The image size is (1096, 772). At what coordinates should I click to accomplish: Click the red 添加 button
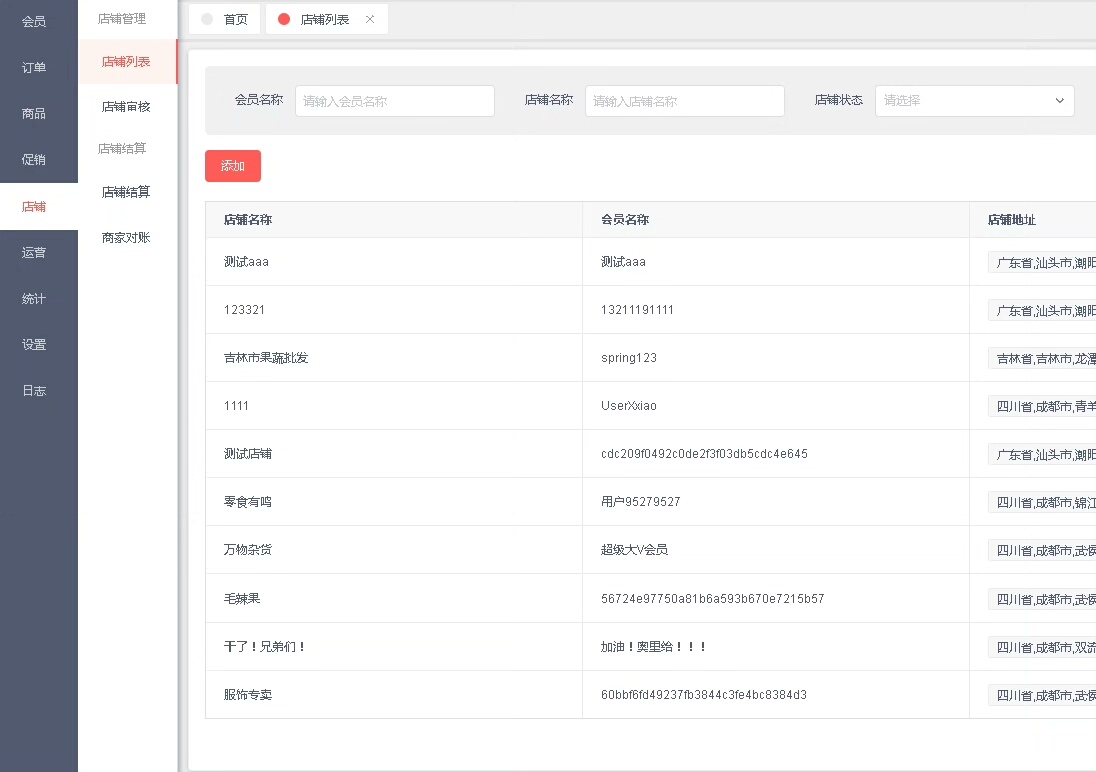click(232, 166)
